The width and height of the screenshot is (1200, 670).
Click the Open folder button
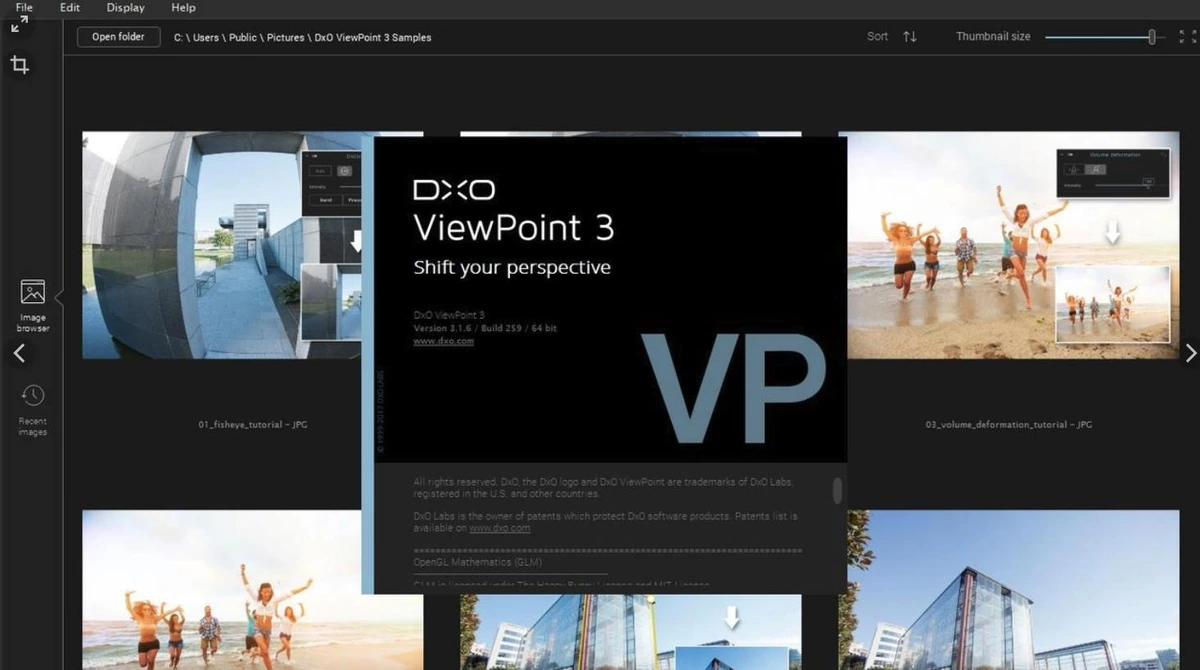click(x=118, y=37)
